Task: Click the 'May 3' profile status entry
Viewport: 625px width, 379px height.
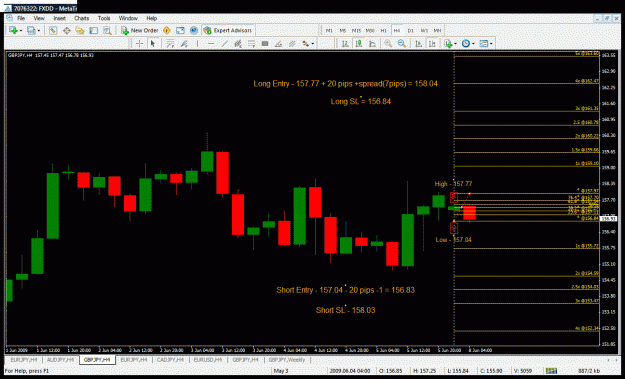Action: click(x=281, y=371)
